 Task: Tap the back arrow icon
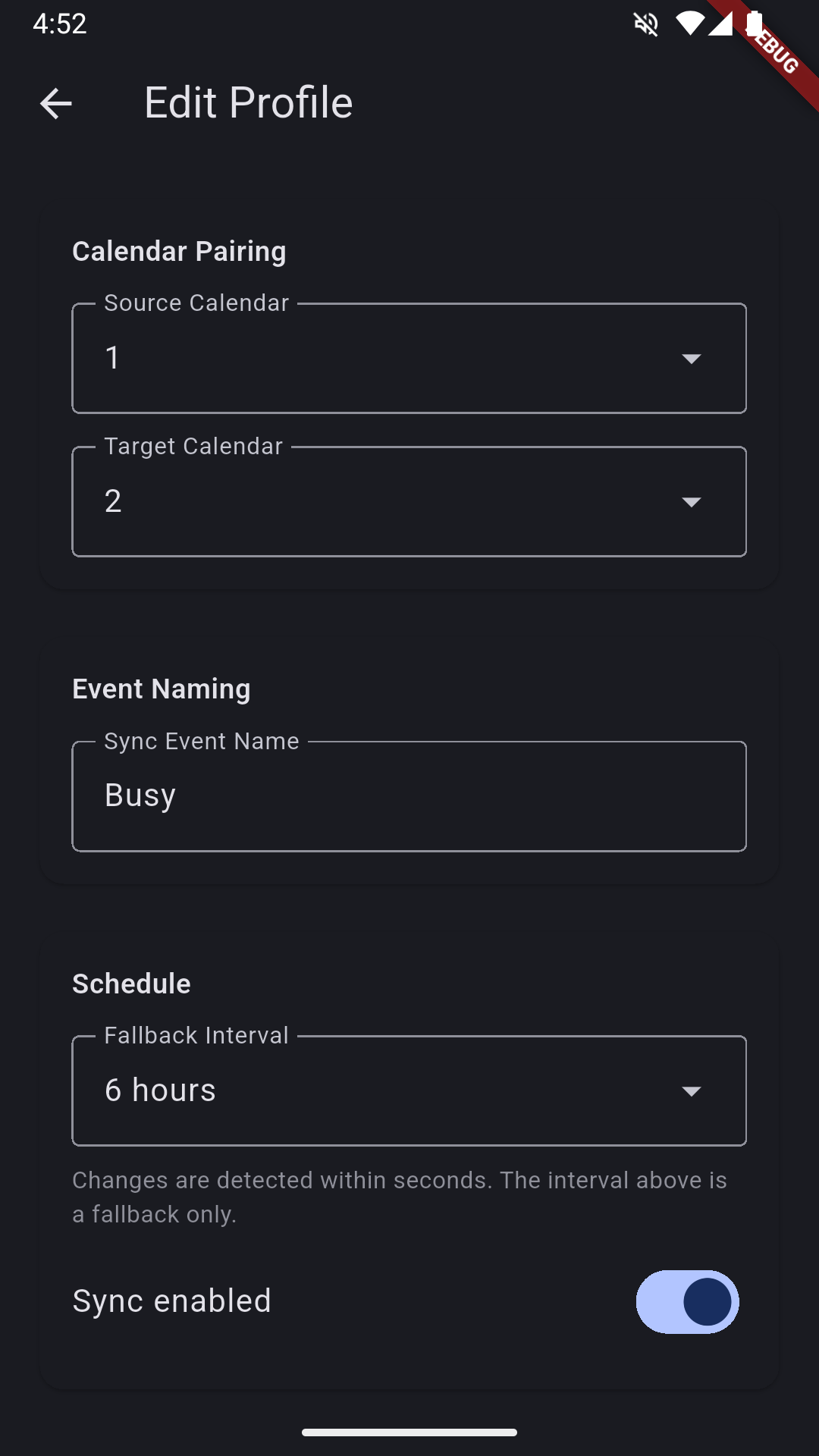point(55,103)
